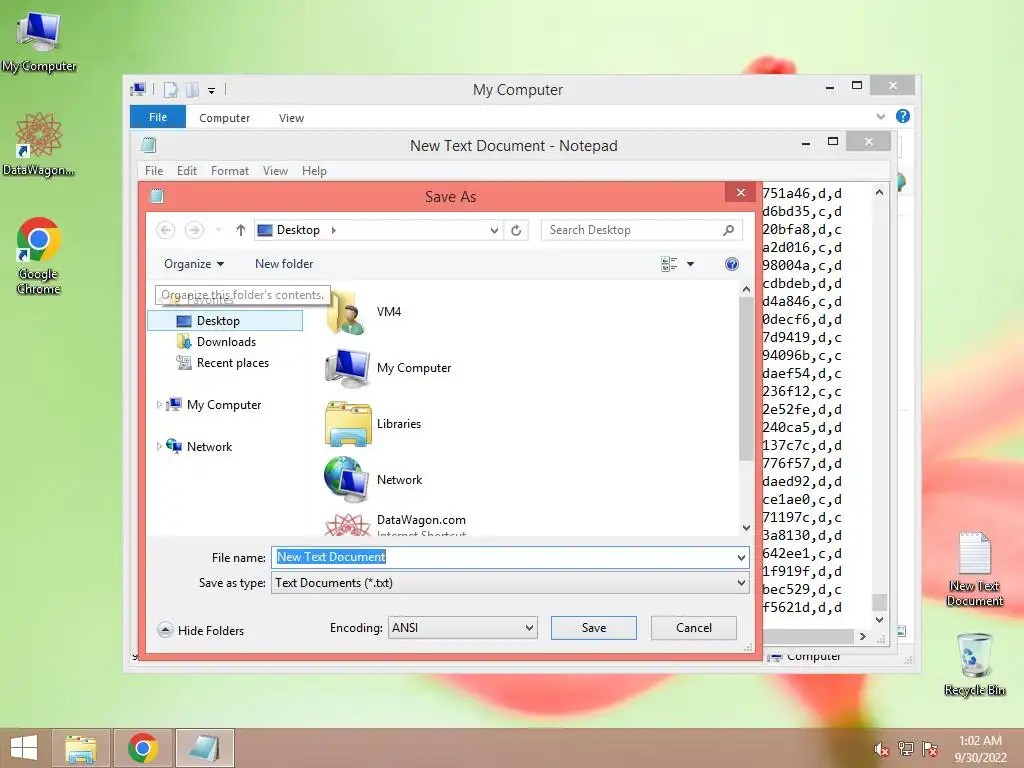Click Notepad vertical scrollbar down arrow
The height and width of the screenshot is (768, 1024).
pyautogui.click(x=880, y=619)
